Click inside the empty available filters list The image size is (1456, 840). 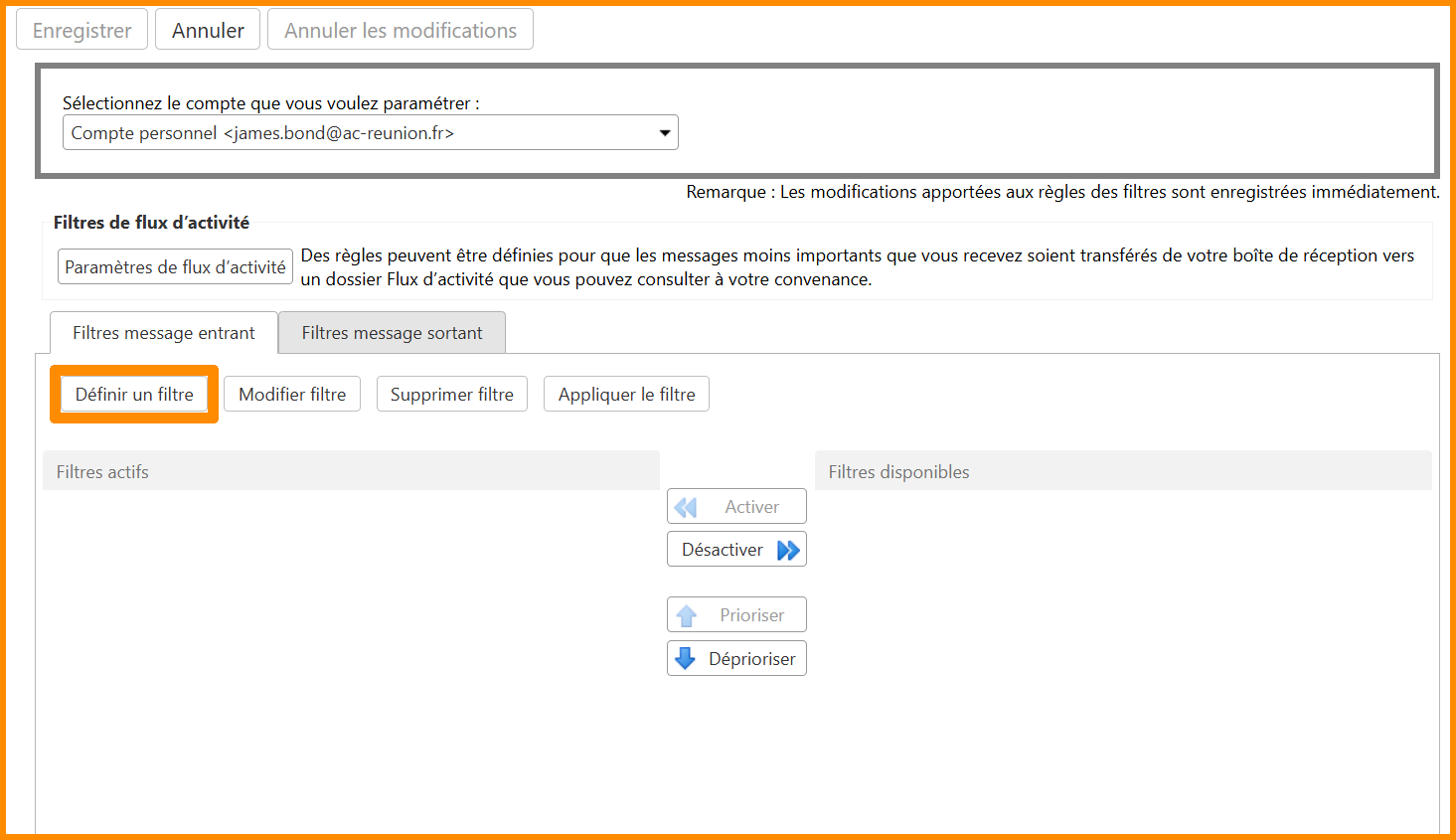click(1123, 646)
